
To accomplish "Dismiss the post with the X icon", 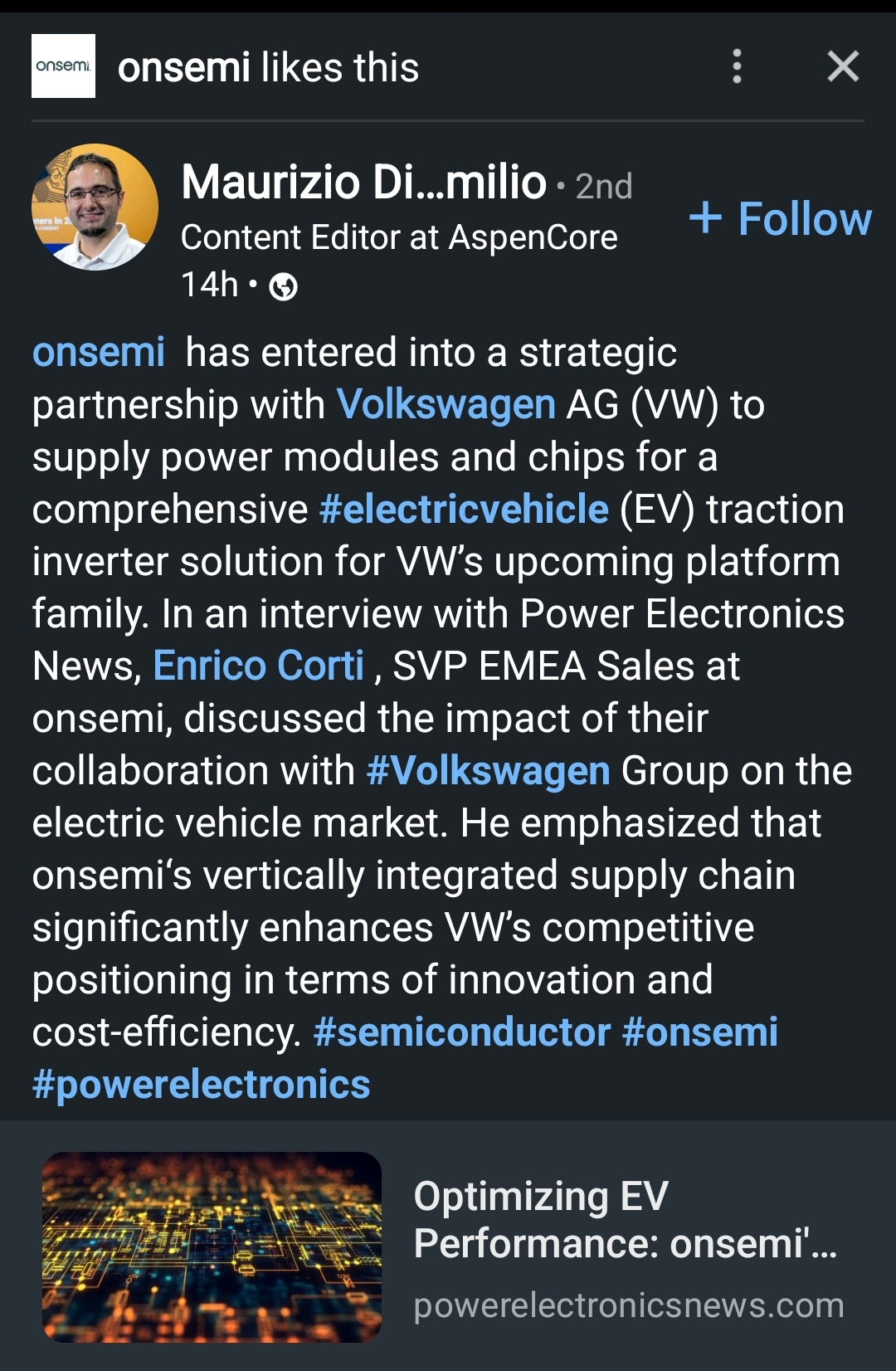I will 843,66.
